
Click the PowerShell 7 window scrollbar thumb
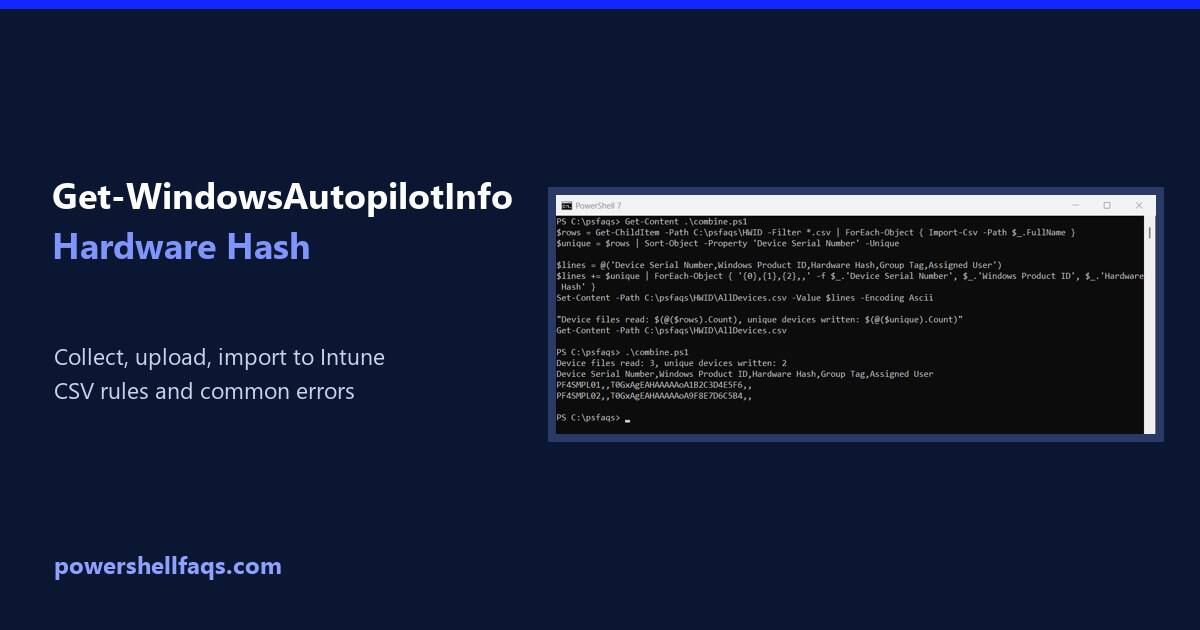click(x=1149, y=232)
